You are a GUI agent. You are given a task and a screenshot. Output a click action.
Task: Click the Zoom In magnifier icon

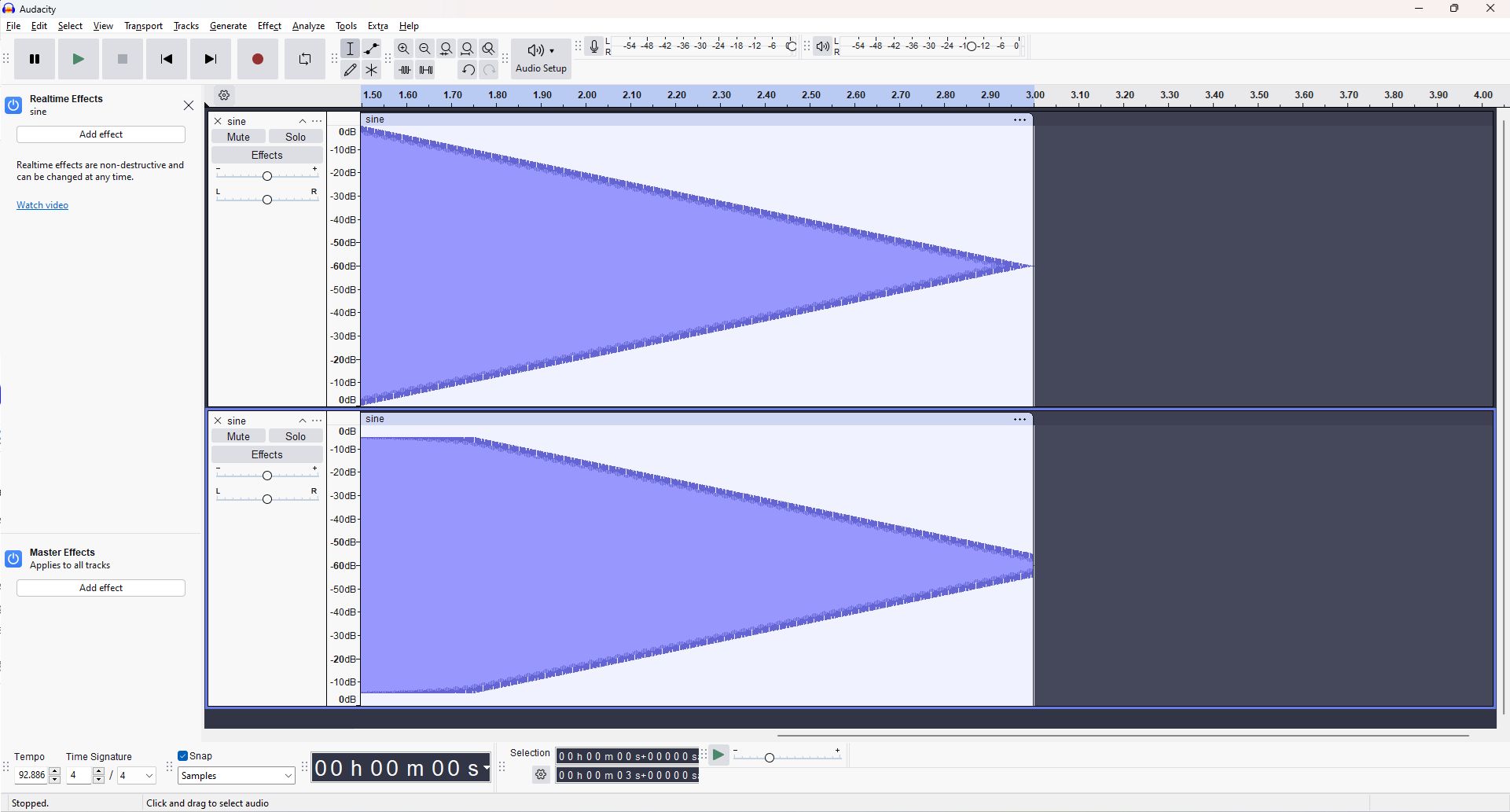coord(403,49)
